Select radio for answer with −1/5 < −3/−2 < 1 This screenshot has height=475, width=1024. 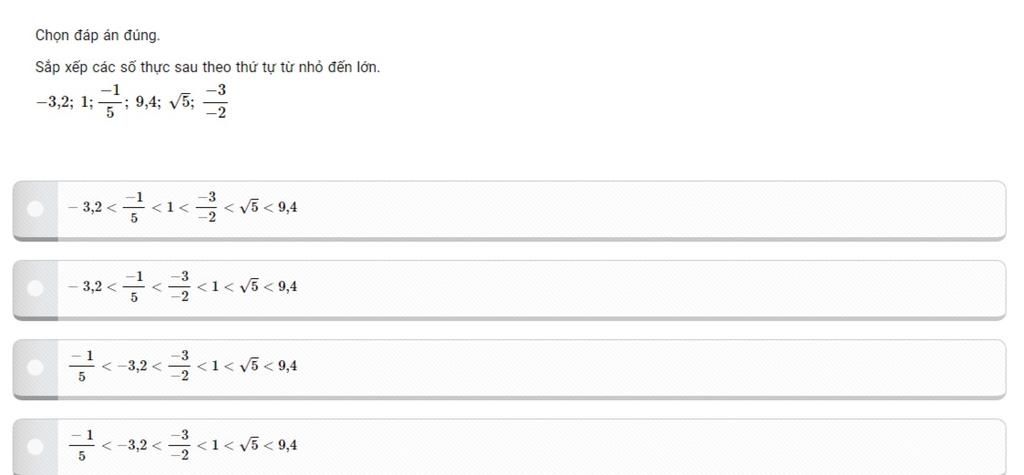tap(35, 288)
